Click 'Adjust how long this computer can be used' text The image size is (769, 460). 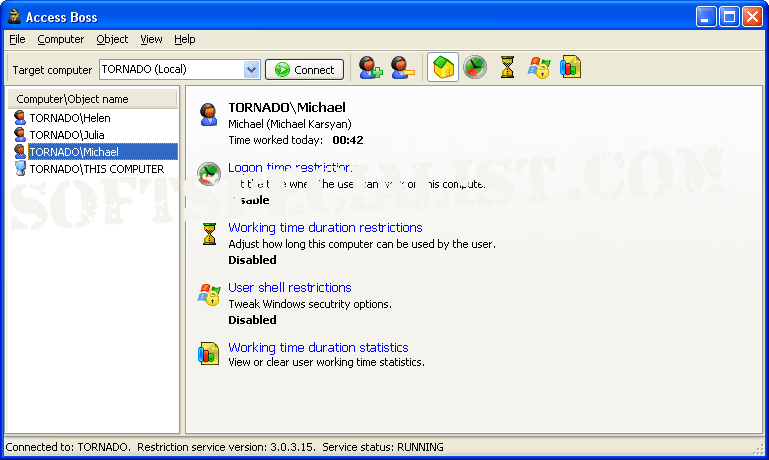click(x=362, y=244)
